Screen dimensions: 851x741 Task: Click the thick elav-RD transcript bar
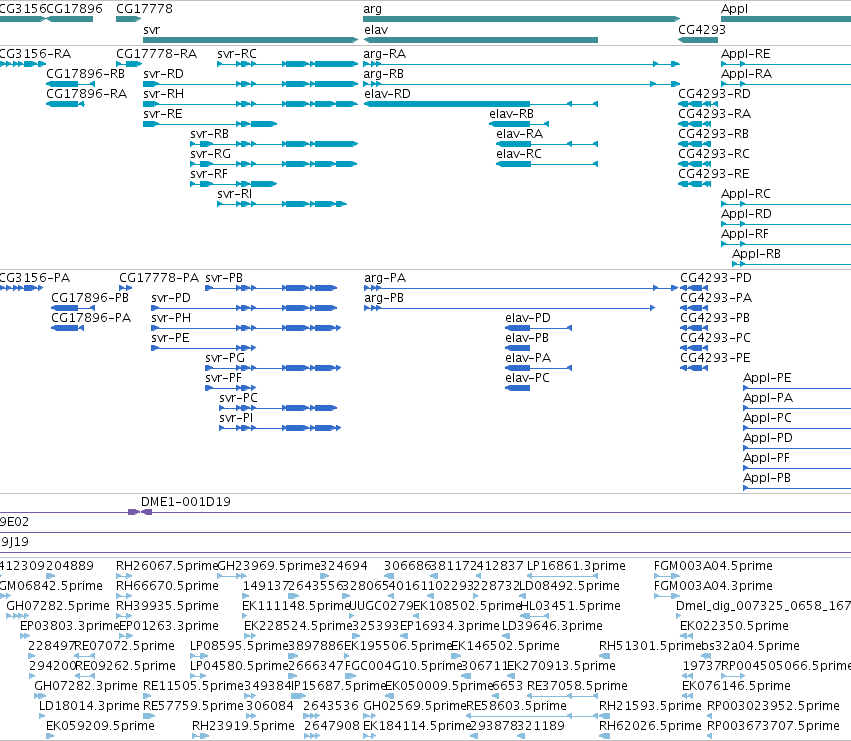pos(447,104)
